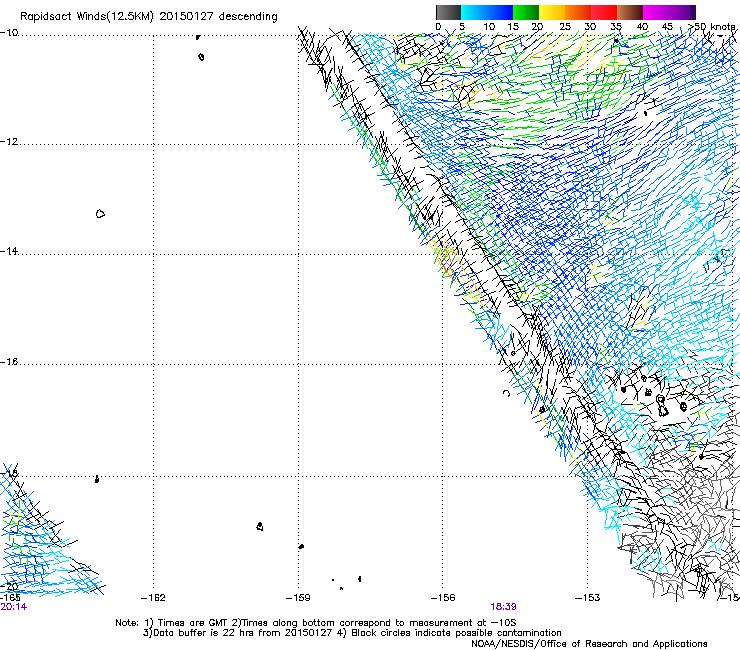740x650 pixels.
Task: Click the purple '20:14' time label
Action: pos(14,607)
